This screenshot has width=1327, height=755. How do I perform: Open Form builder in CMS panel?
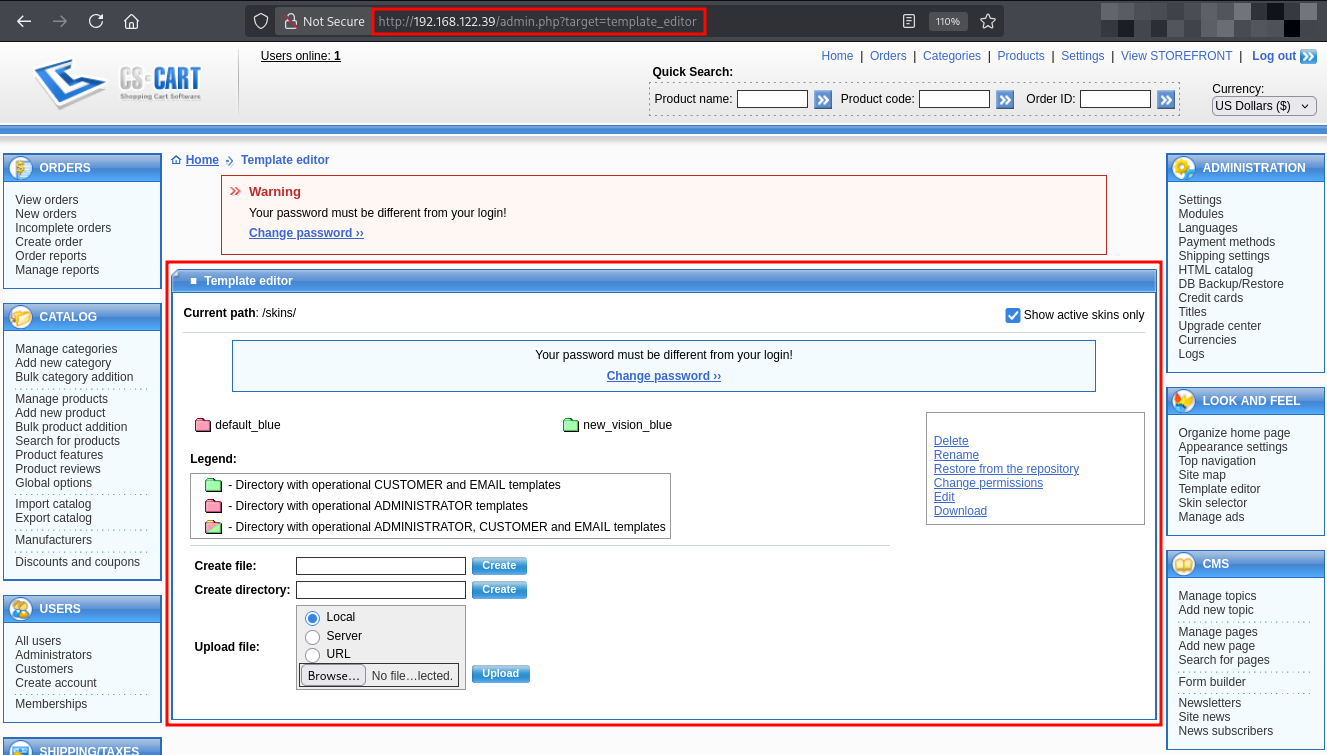coord(1212,682)
